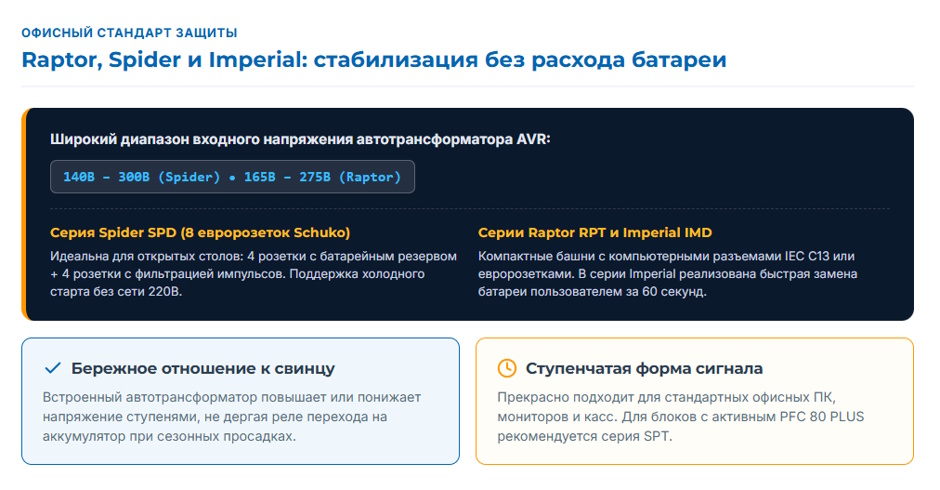Click the clock icon beside Ступенчатая форма сигнала
The width and height of the screenshot is (940, 490).
507,368
